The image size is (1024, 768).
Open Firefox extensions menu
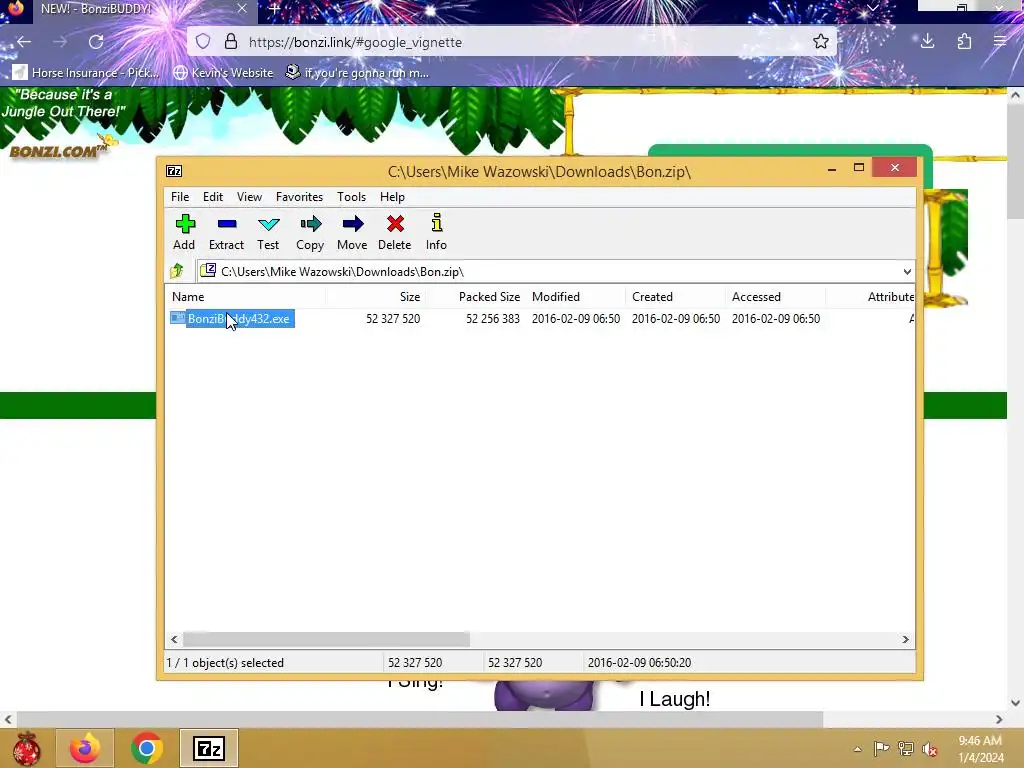pos(965,42)
